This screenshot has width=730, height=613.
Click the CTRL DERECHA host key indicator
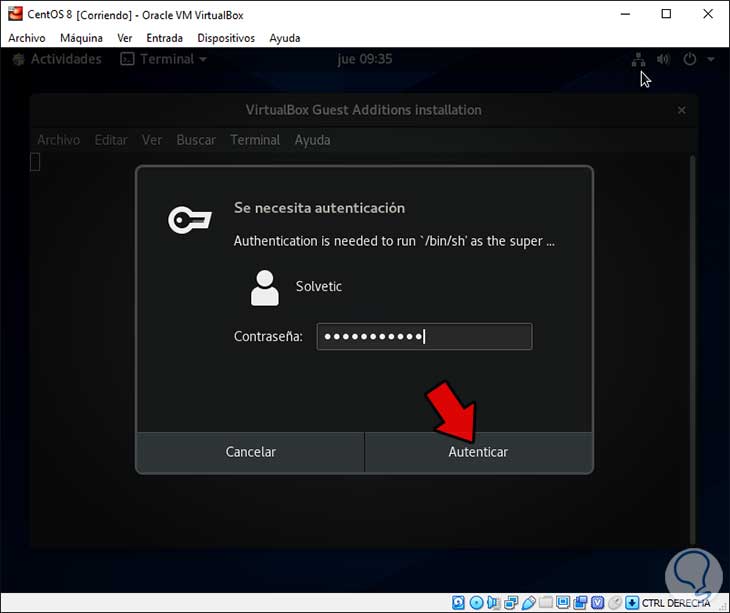click(676, 603)
